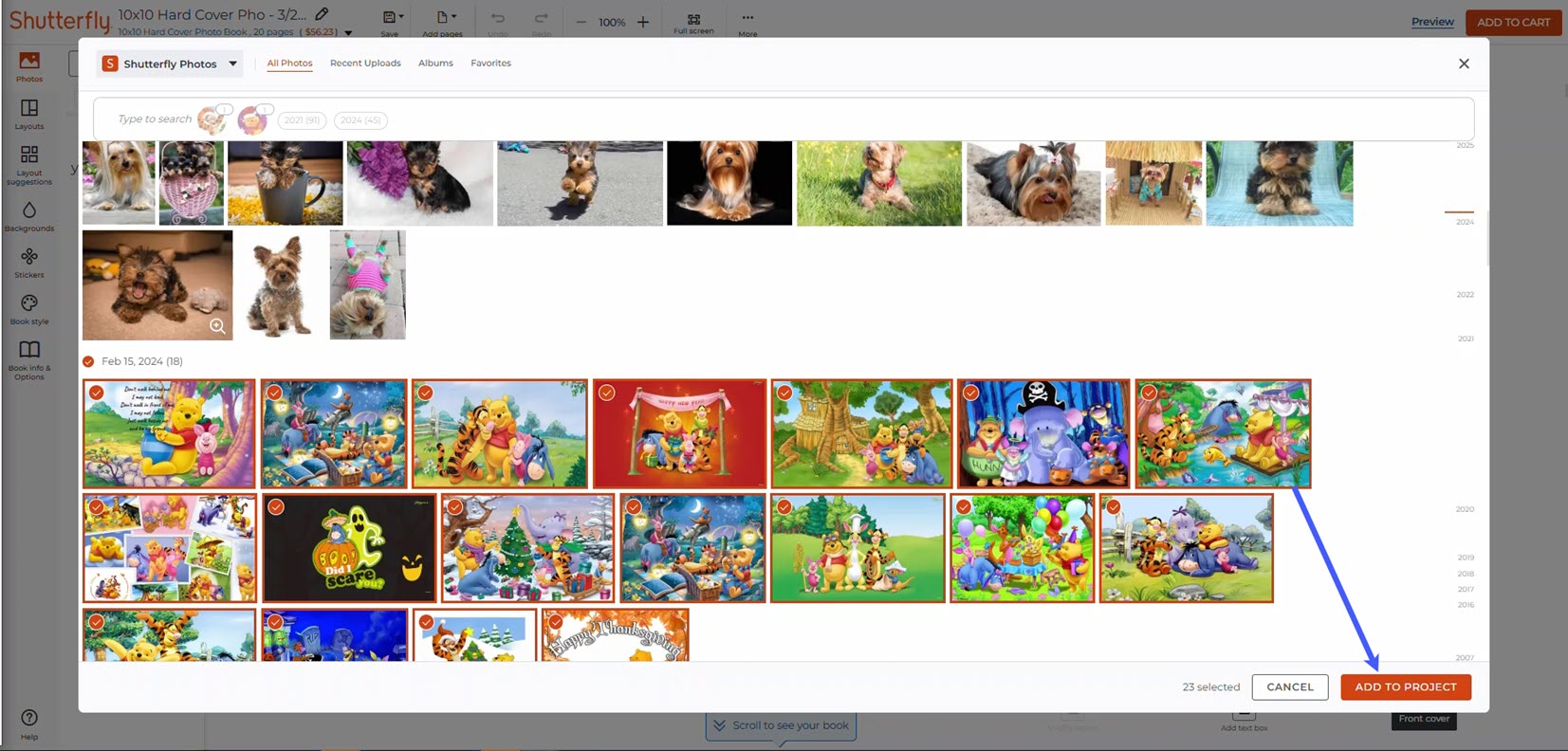Image resolution: width=1568 pixels, height=751 pixels.
Task: Zoom out with the minus icon
Action: [x=581, y=22]
